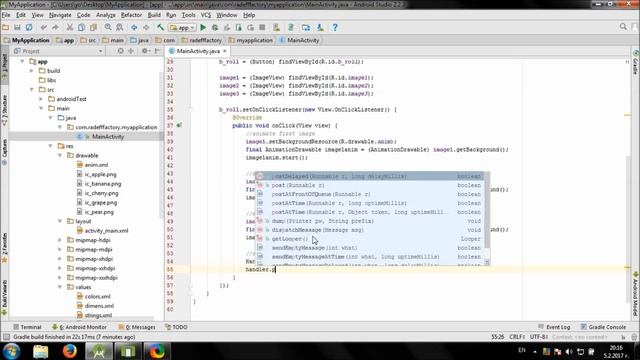The image size is (640, 360).
Task: Click the myapplication breadcrumb
Action: point(251,40)
